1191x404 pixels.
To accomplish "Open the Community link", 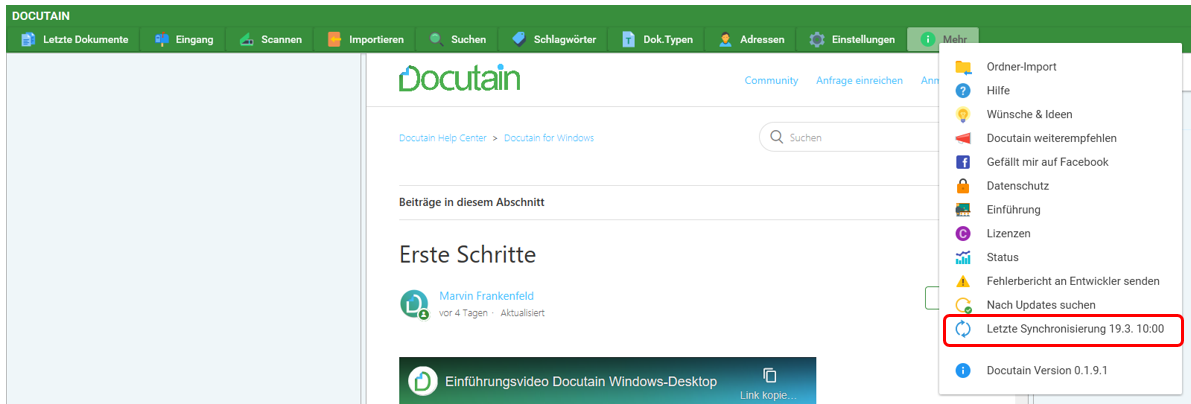I will [771, 80].
